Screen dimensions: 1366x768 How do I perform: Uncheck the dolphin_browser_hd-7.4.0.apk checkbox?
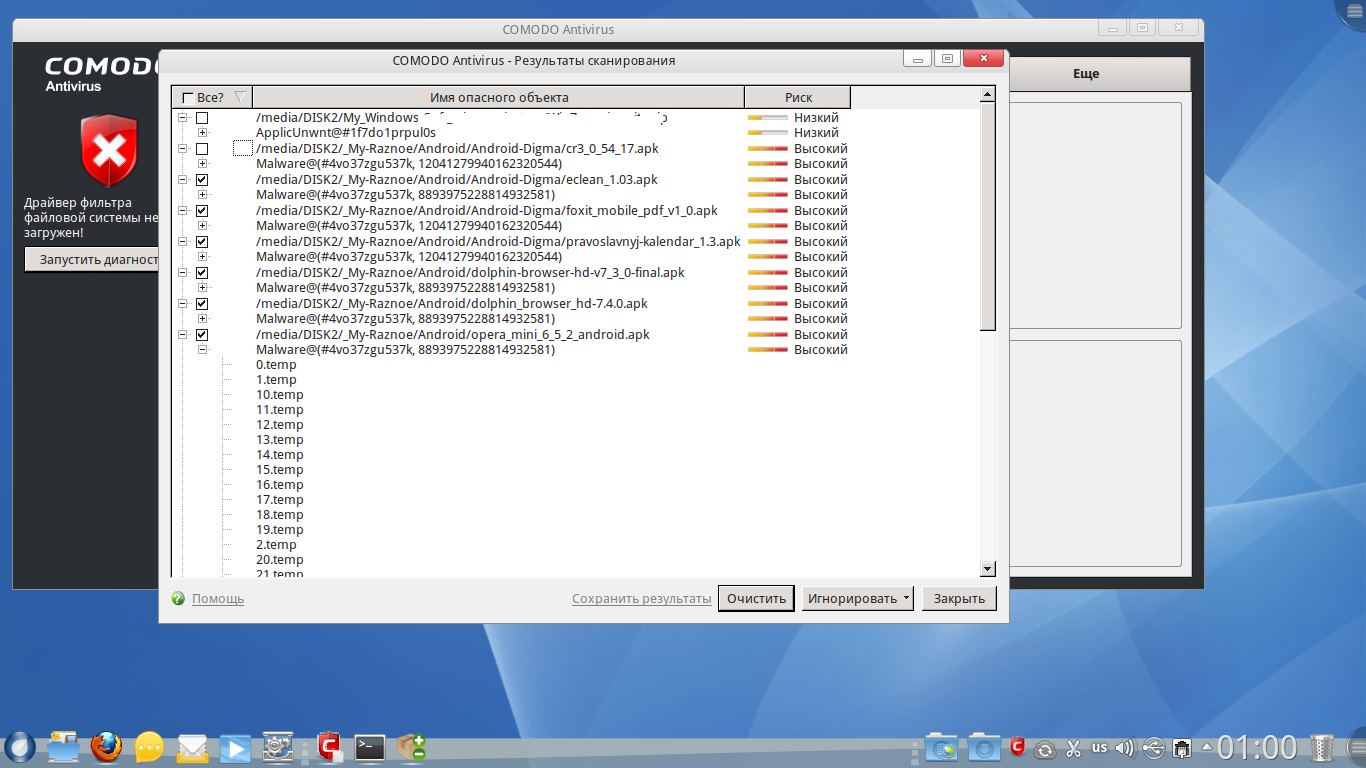pyautogui.click(x=202, y=304)
